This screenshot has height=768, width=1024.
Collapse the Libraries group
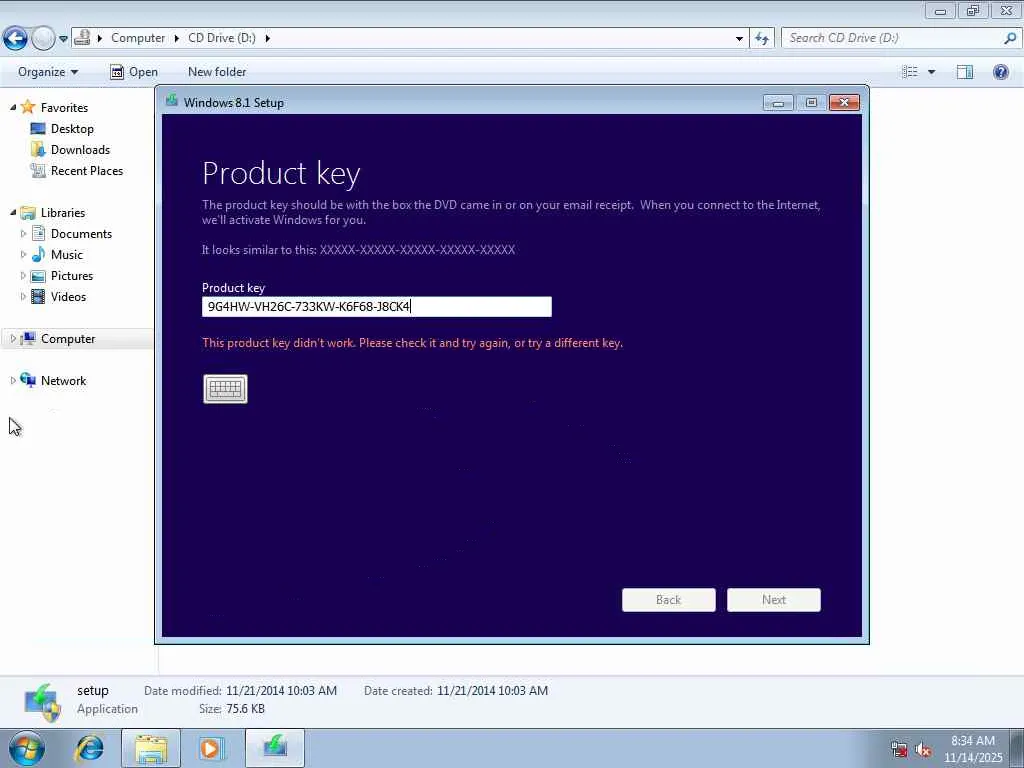(x=13, y=212)
